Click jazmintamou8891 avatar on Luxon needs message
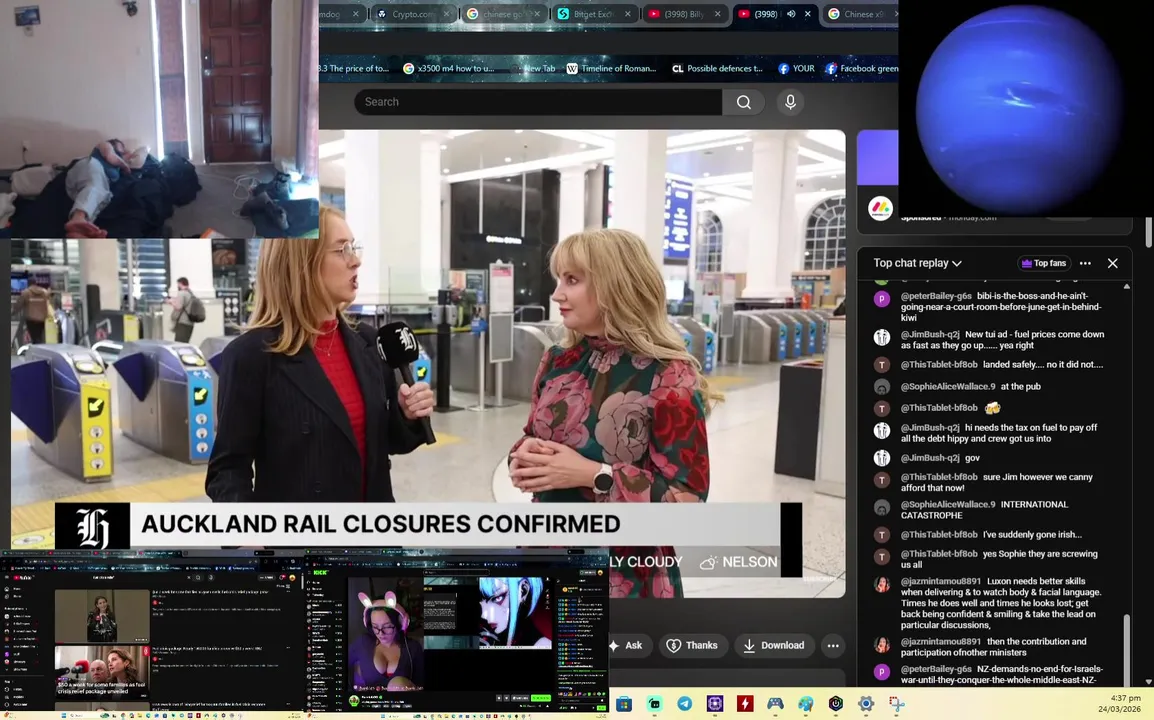 (x=882, y=585)
